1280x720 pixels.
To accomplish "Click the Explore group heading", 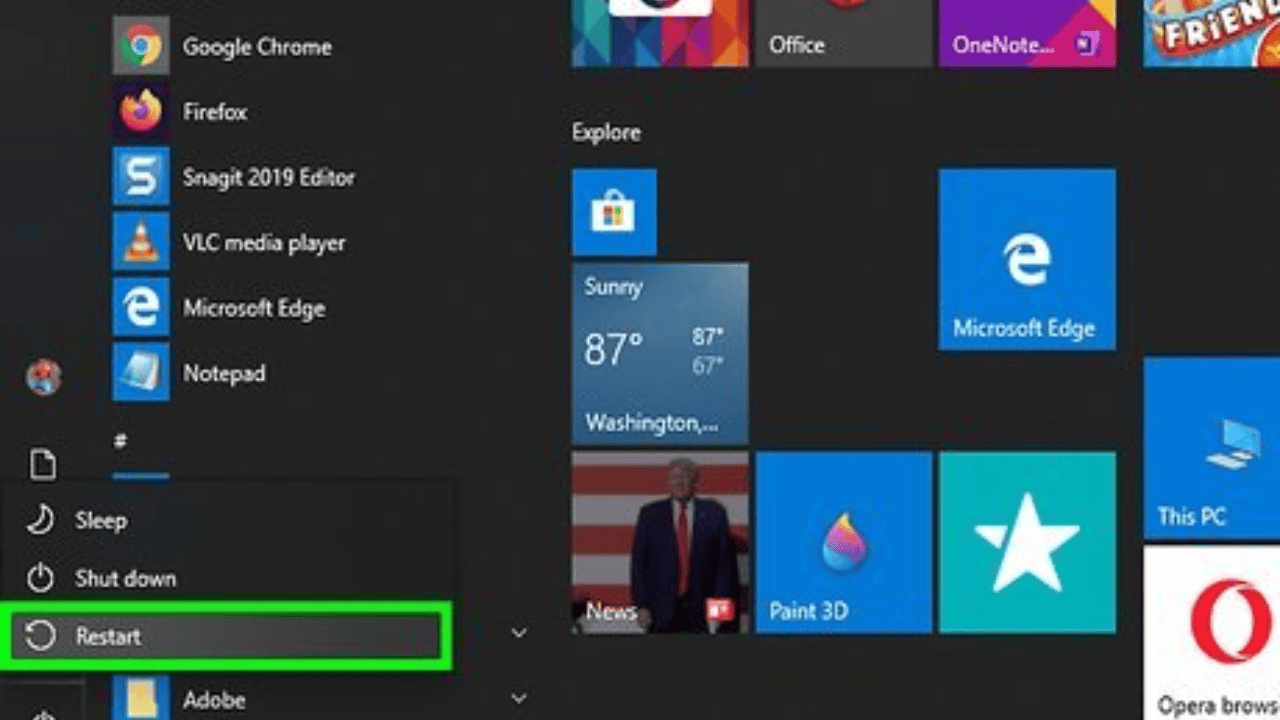I will (x=606, y=132).
